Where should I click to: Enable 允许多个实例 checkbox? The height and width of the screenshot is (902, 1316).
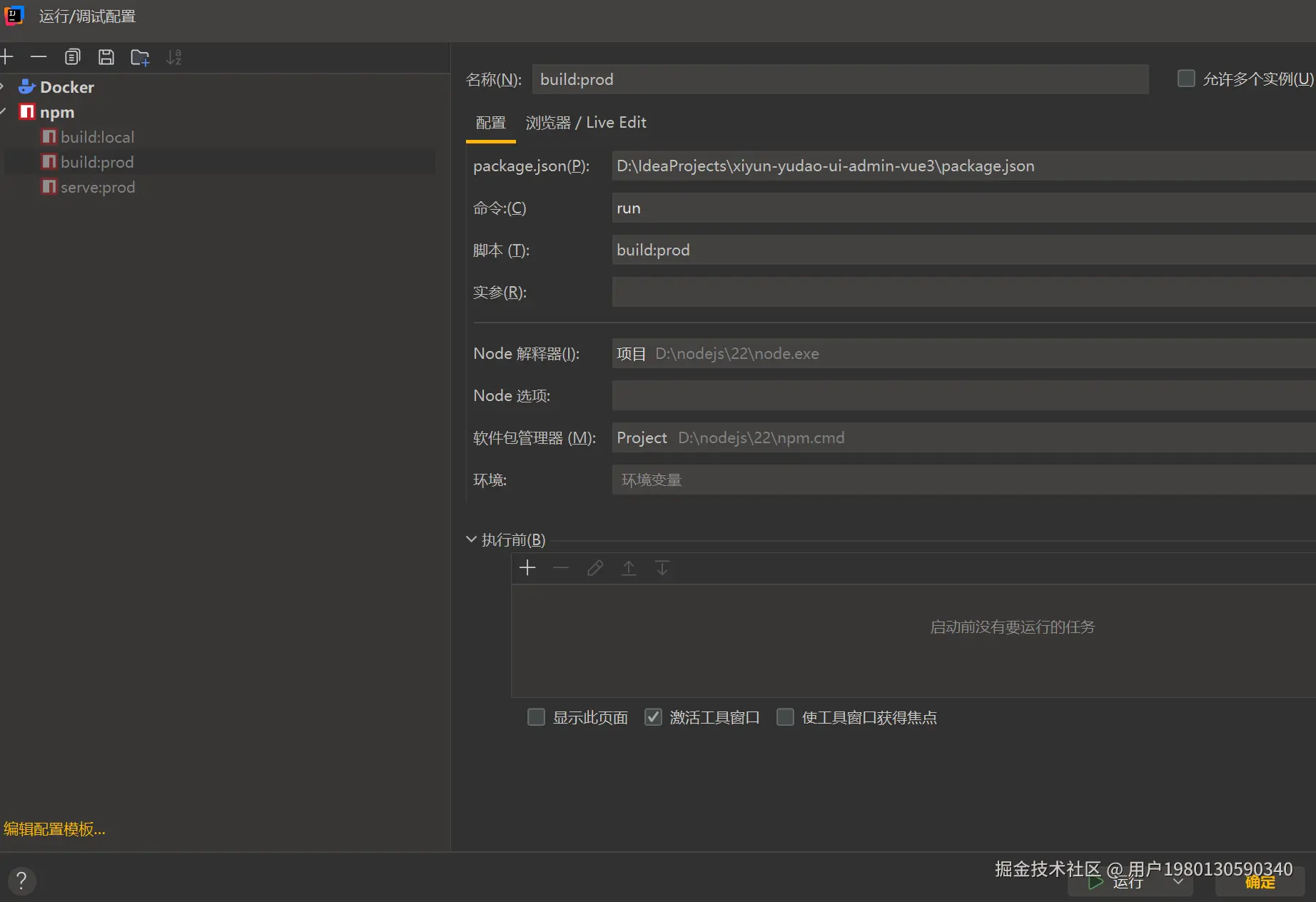click(1186, 78)
